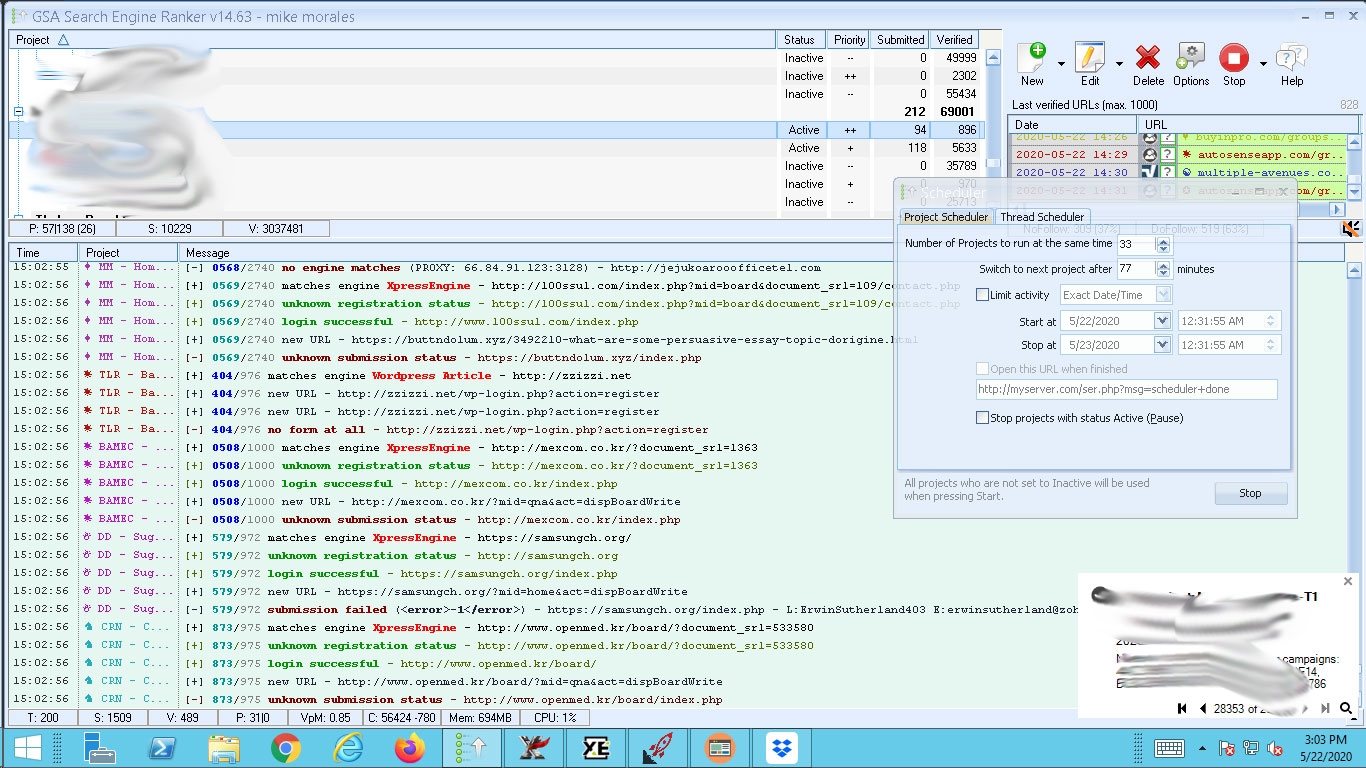Adjust Switch to next project minutes spinner
The width and height of the screenshot is (1366, 768).
click(x=1162, y=269)
